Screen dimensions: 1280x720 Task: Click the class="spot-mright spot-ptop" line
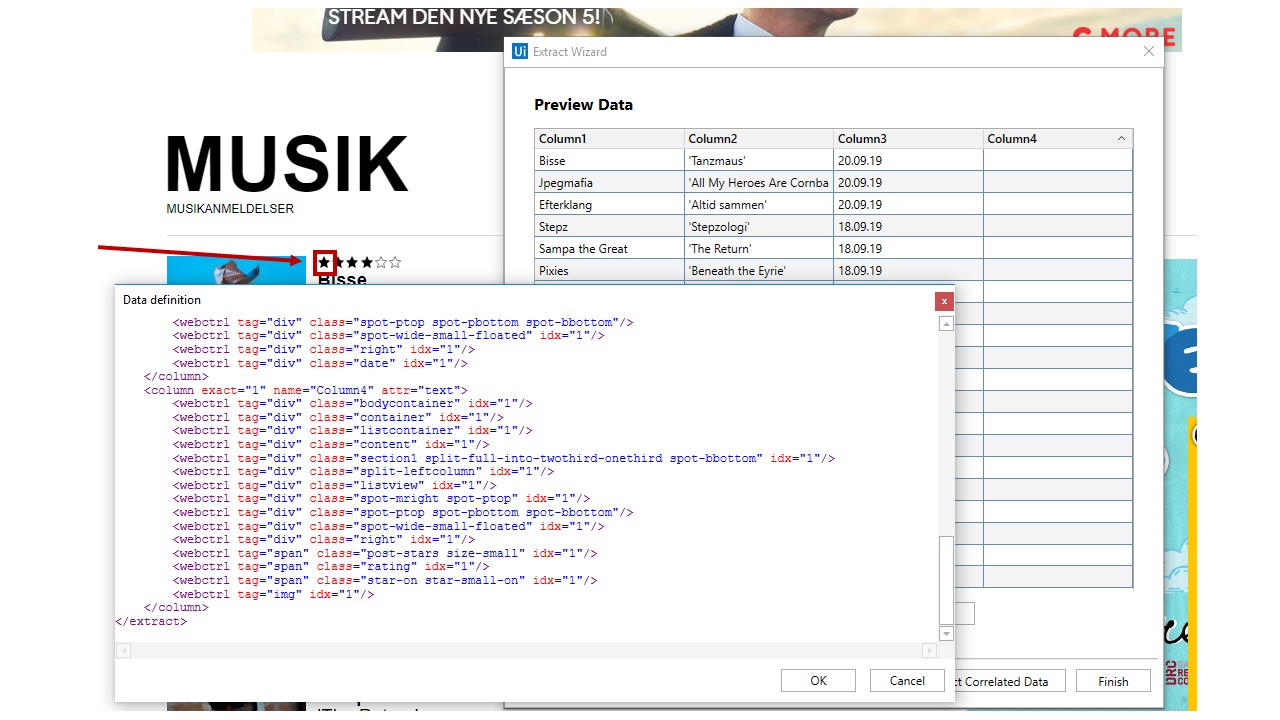pos(381,499)
